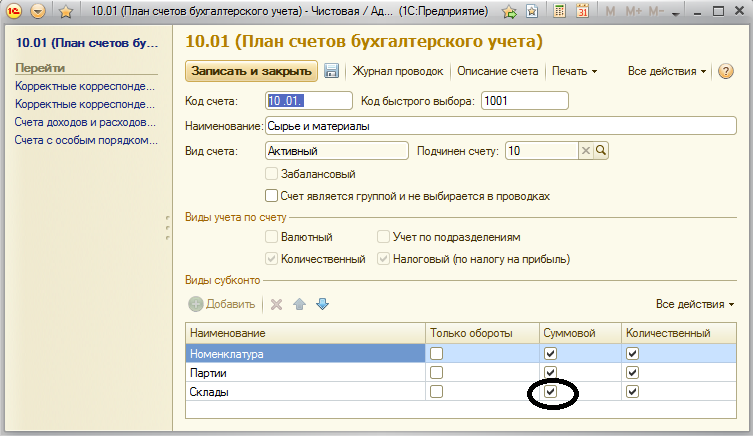
Task: Open the main menu round arrow button
Action: (38, 11)
